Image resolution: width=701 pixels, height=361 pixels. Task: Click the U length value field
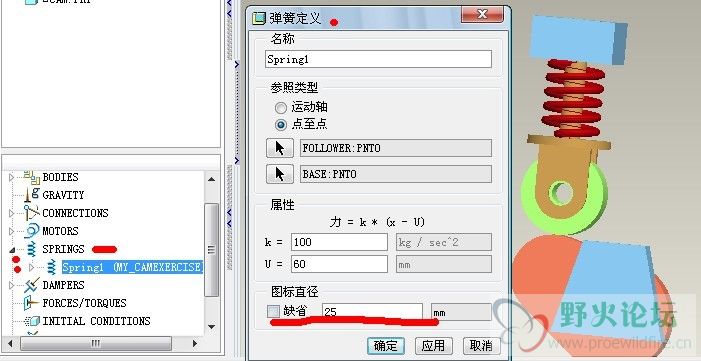pos(339,264)
